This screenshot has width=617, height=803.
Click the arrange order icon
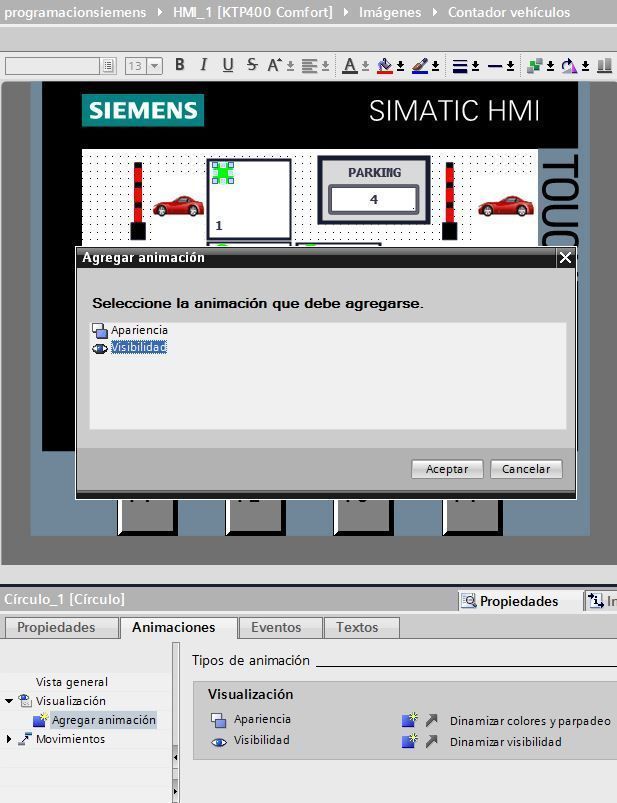point(535,66)
